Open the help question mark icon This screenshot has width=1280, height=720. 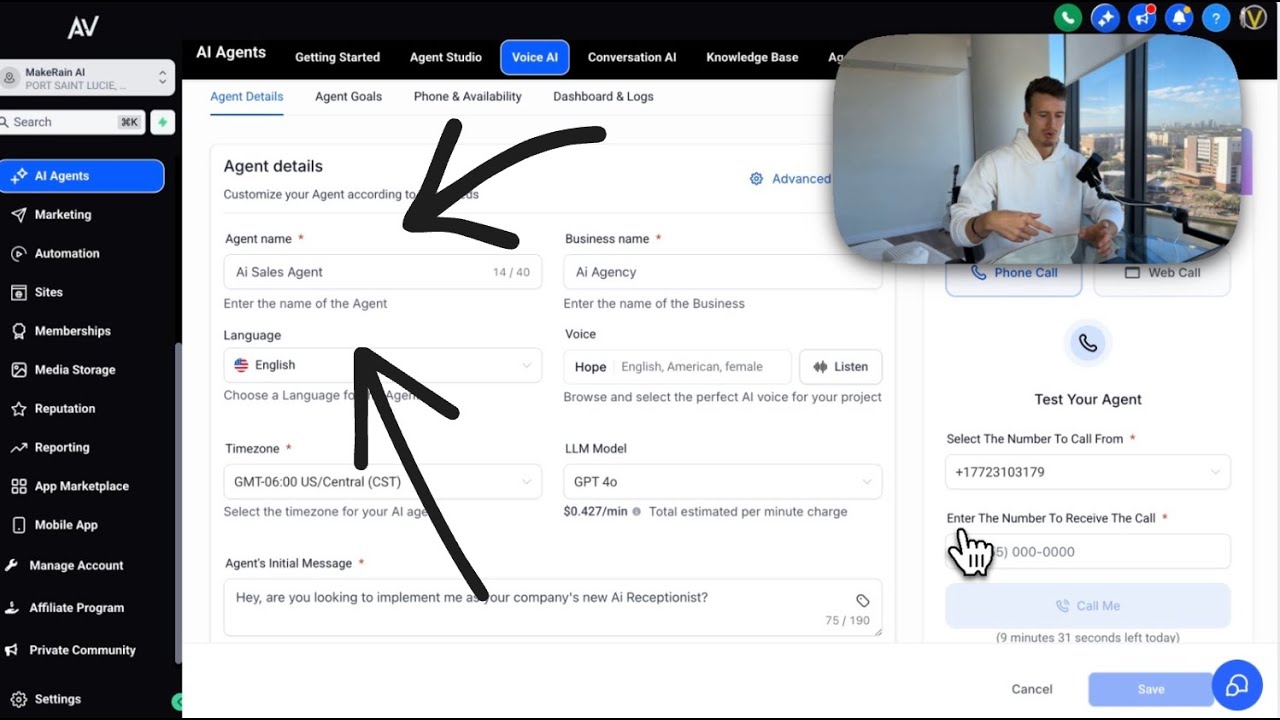click(x=1216, y=17)
